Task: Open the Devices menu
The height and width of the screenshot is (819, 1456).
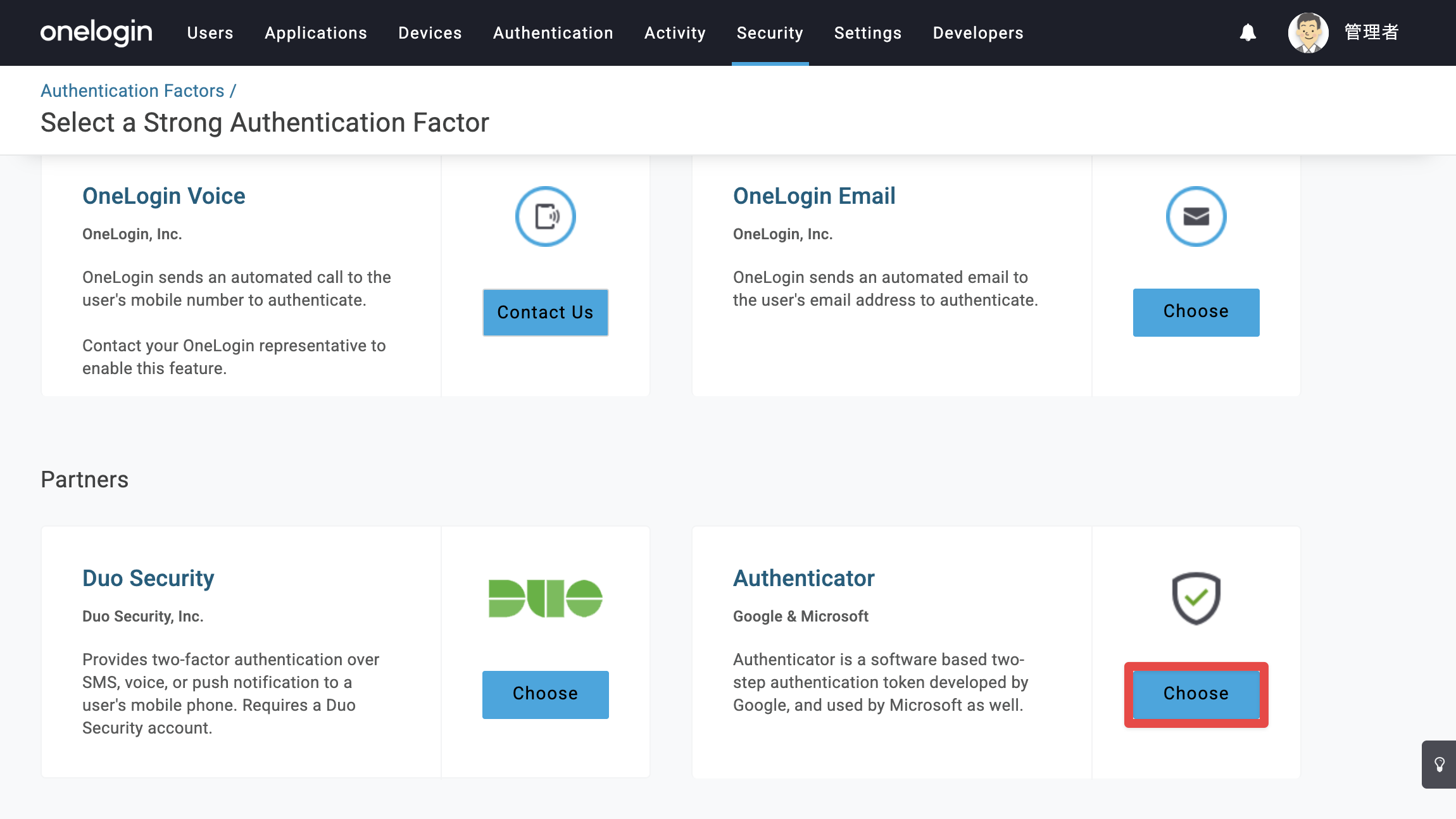Action: point(430,33)
